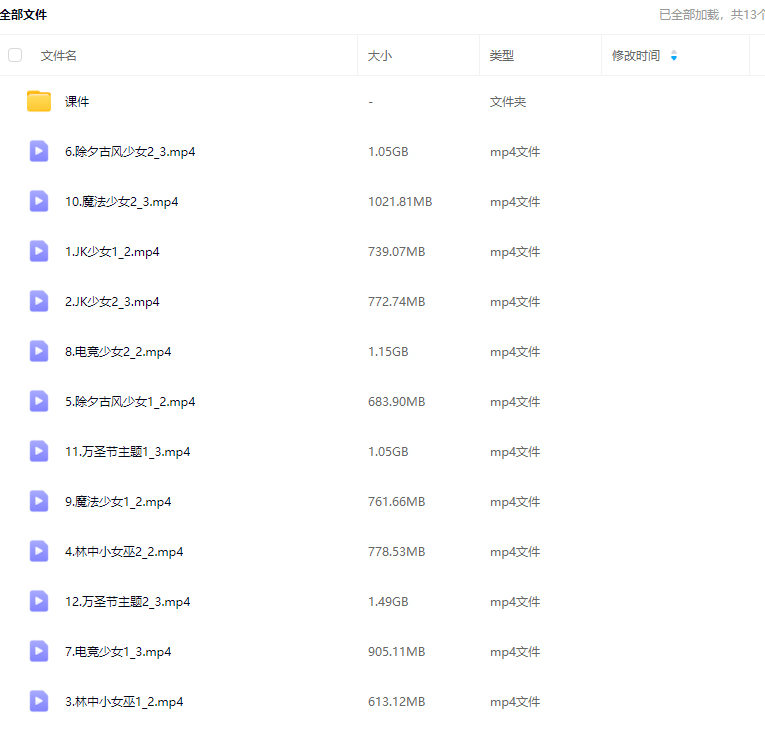Click video icon for 12.万圣节主题2_3.mp4
This screenshot has width=765, height=734.
[39, 601]
